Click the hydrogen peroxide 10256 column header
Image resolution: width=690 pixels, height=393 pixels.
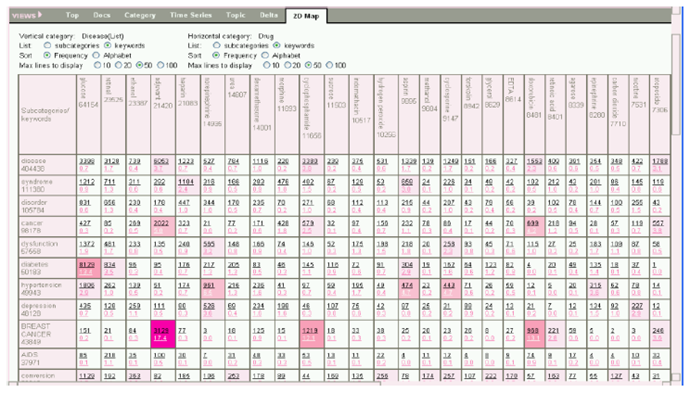point(386,114)
